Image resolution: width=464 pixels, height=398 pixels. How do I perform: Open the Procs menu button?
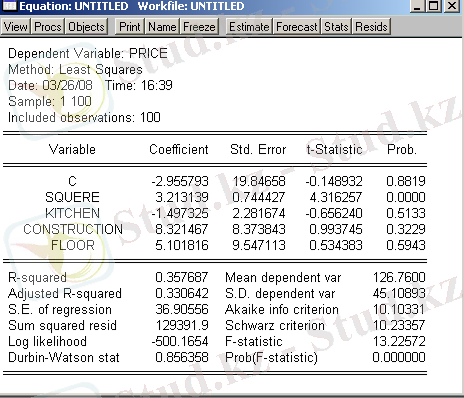pos(48,27)
